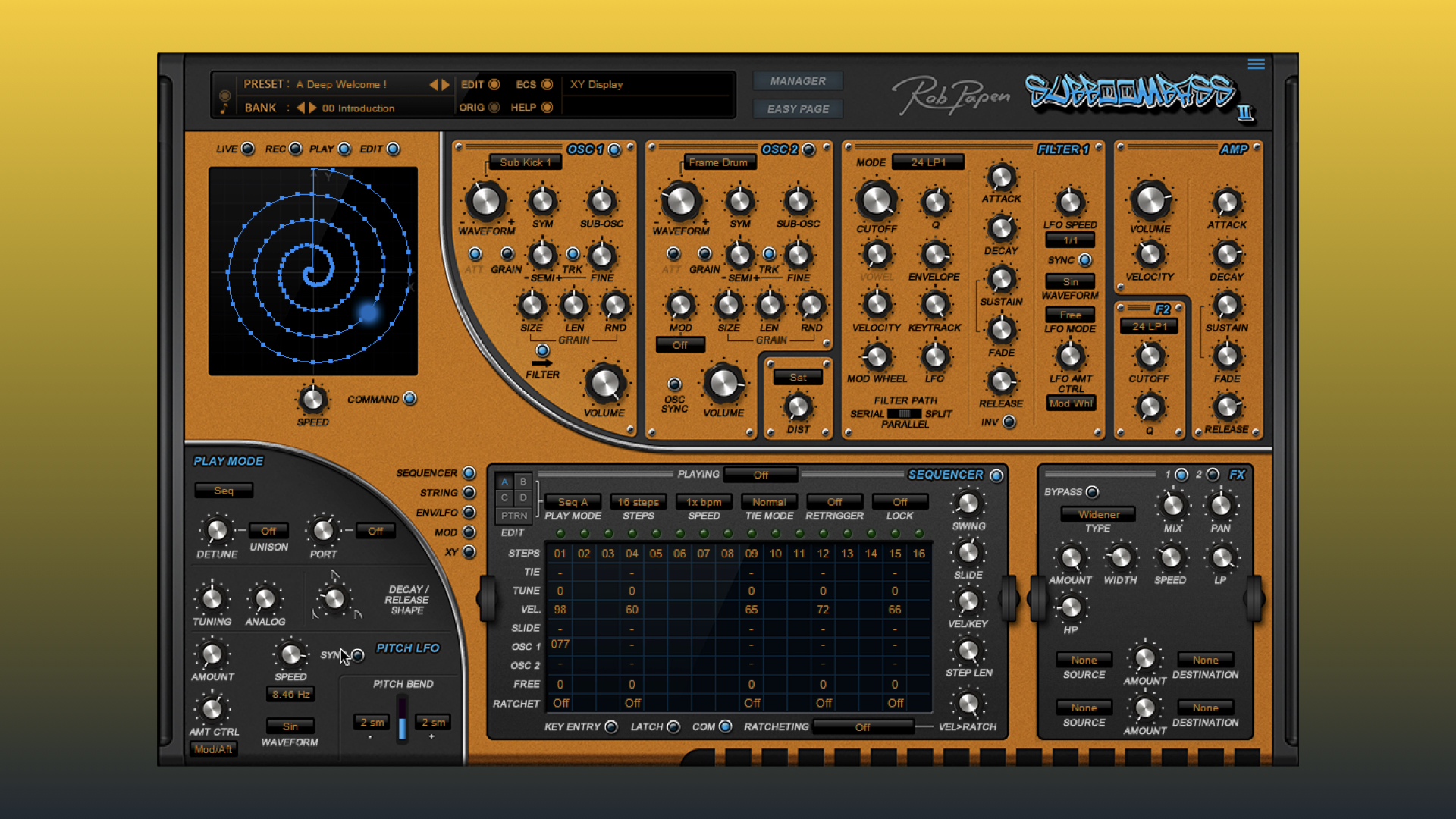Toggle the ECS LED button
This screenshot has height=819, width=1456.
pyautogui.click(x=547, y=84)
